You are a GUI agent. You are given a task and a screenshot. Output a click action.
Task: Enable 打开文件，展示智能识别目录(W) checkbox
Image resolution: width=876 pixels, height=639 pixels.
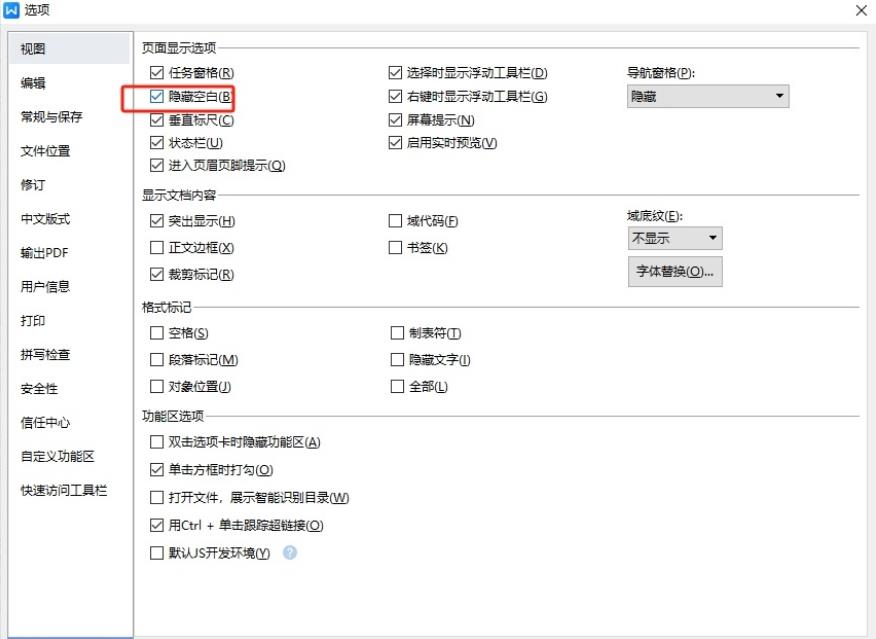157,498
